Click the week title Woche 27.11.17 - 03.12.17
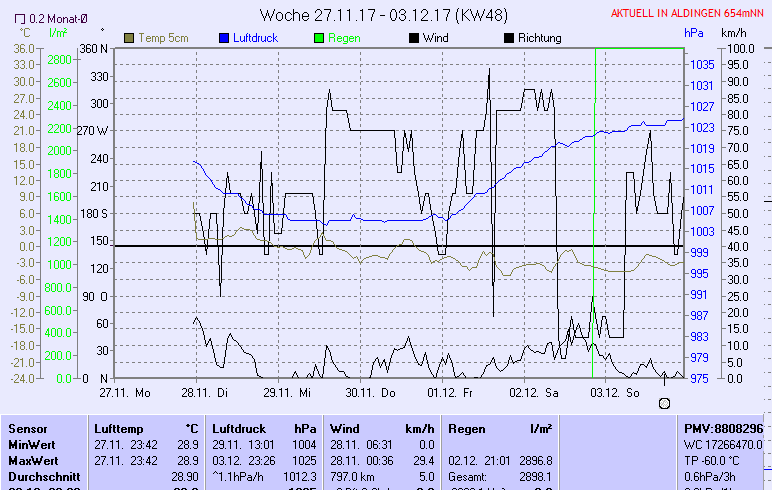This screenshot has width=772, height=490. coord(384,15)
